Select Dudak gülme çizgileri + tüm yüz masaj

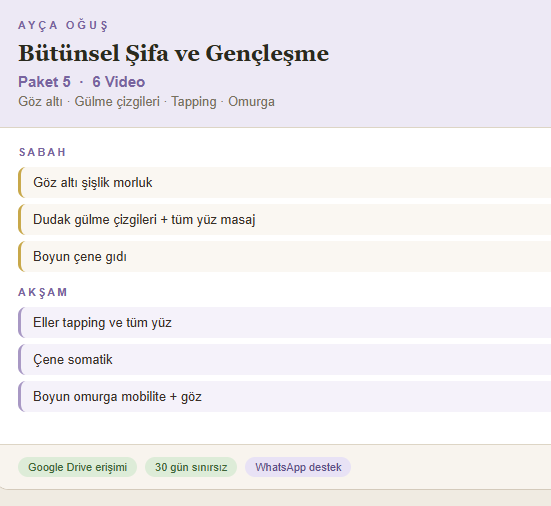pyautogui.click(x=285, y=219)
